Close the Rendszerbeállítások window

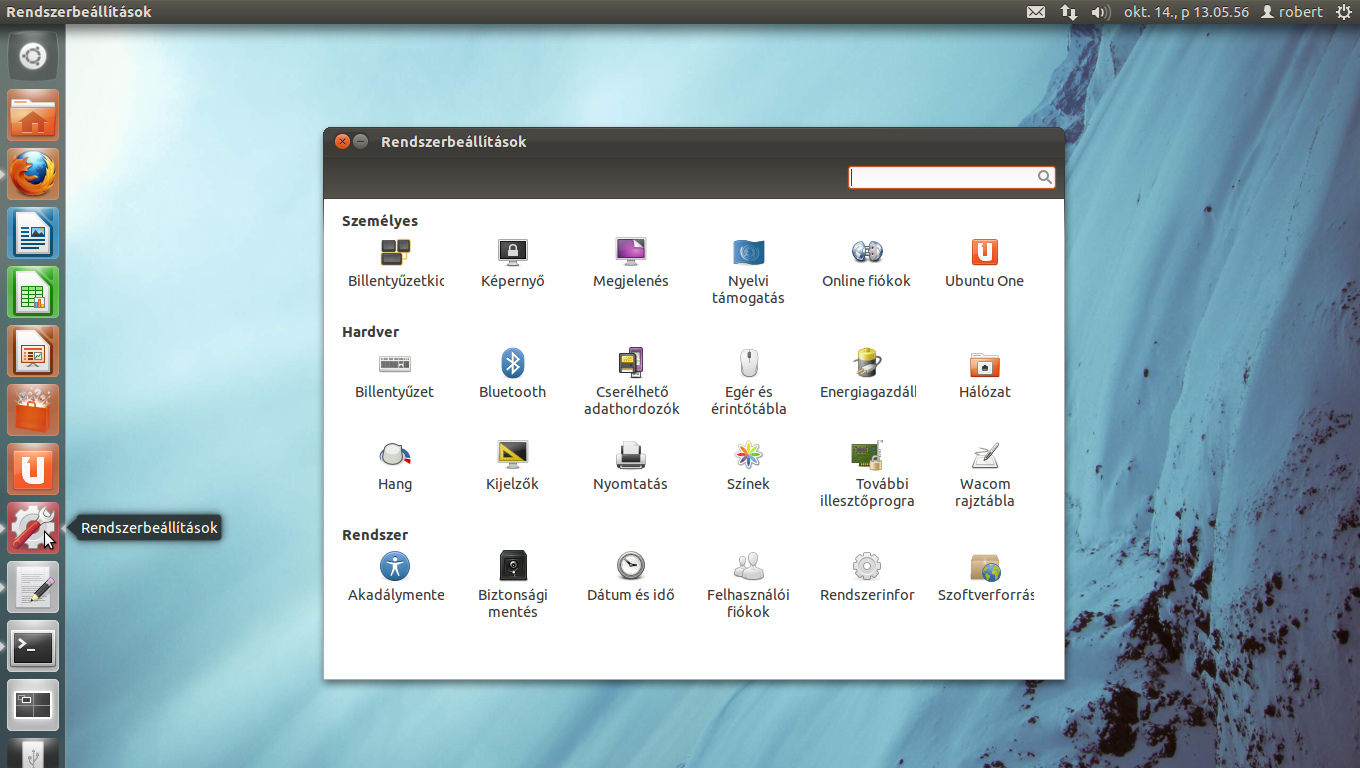click(342, 142)
